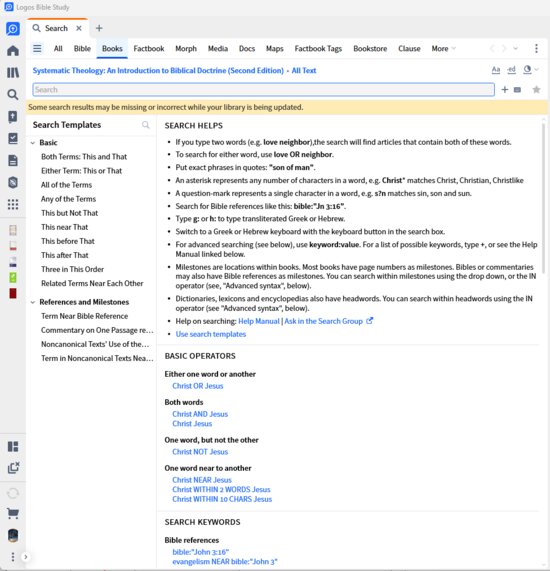Select the Factbook Tags tab

click(318, 48)
